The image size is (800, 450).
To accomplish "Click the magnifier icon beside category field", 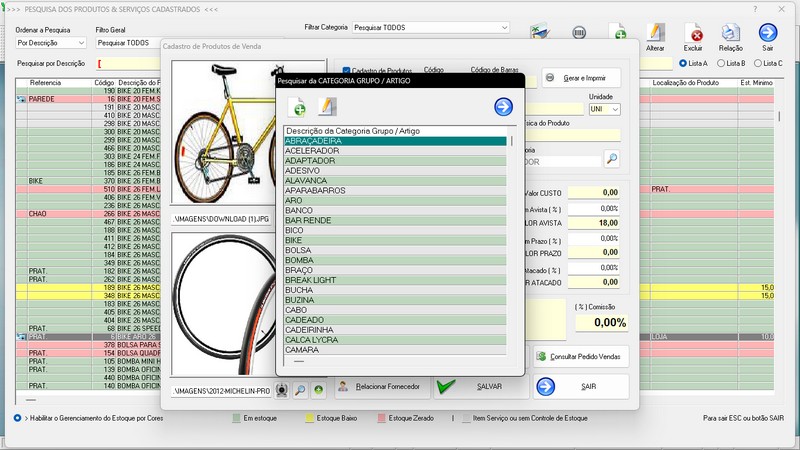I will 611,159.
